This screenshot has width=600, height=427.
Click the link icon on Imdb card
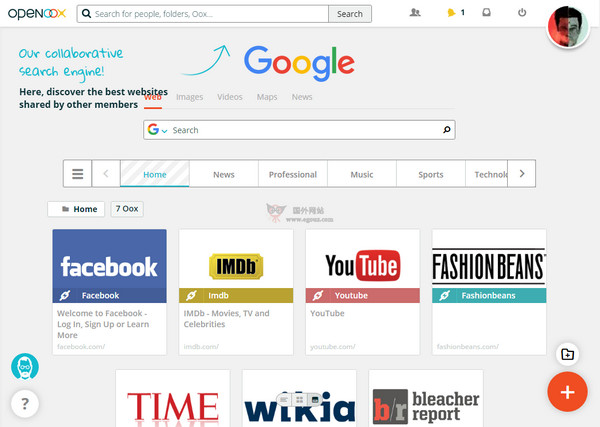(191, 295)
